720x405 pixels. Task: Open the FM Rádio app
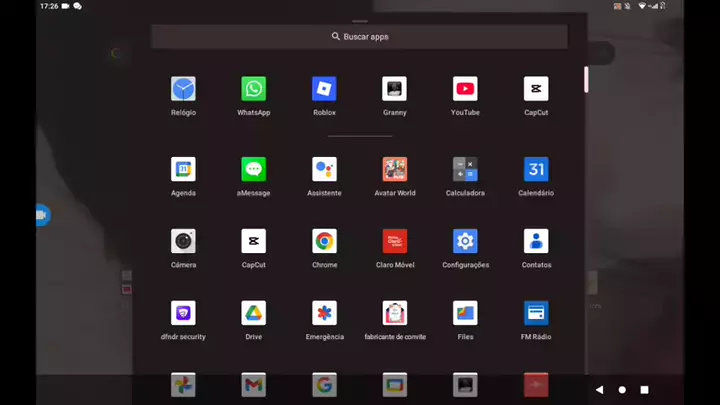click(x=536, y=313)
